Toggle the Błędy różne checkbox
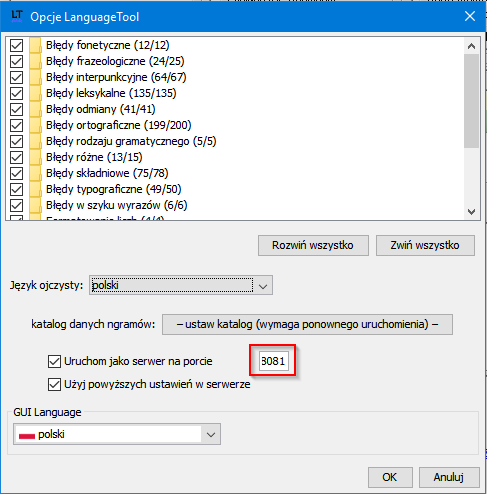This screenshot has width=487, height=494. point(16,157)
